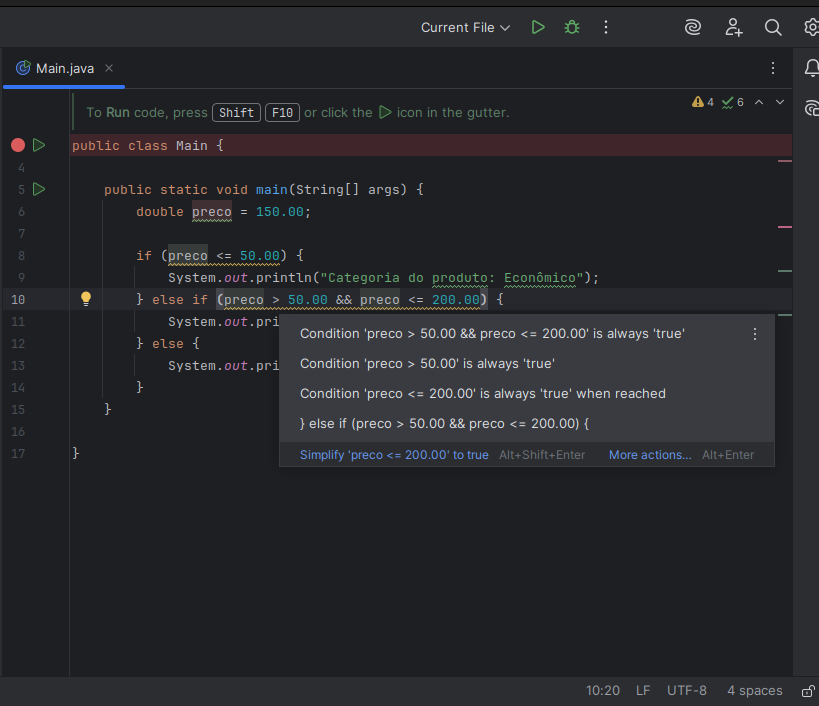Image resolution: width=819 pixels, height=706 pixels.
Task: Open editor tab options vertical dots
Action: point(773,68)
